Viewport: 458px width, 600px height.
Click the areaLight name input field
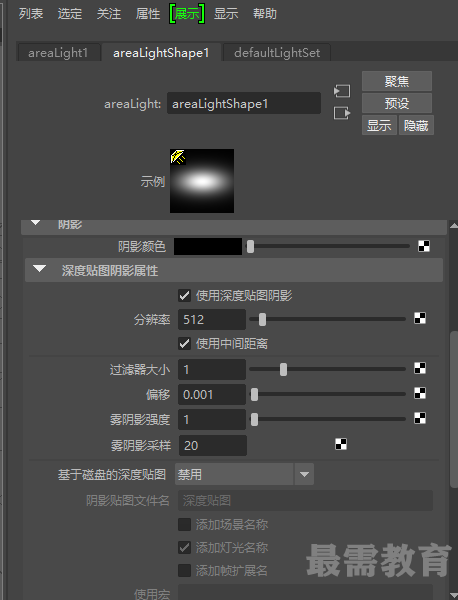click(244, 103)
